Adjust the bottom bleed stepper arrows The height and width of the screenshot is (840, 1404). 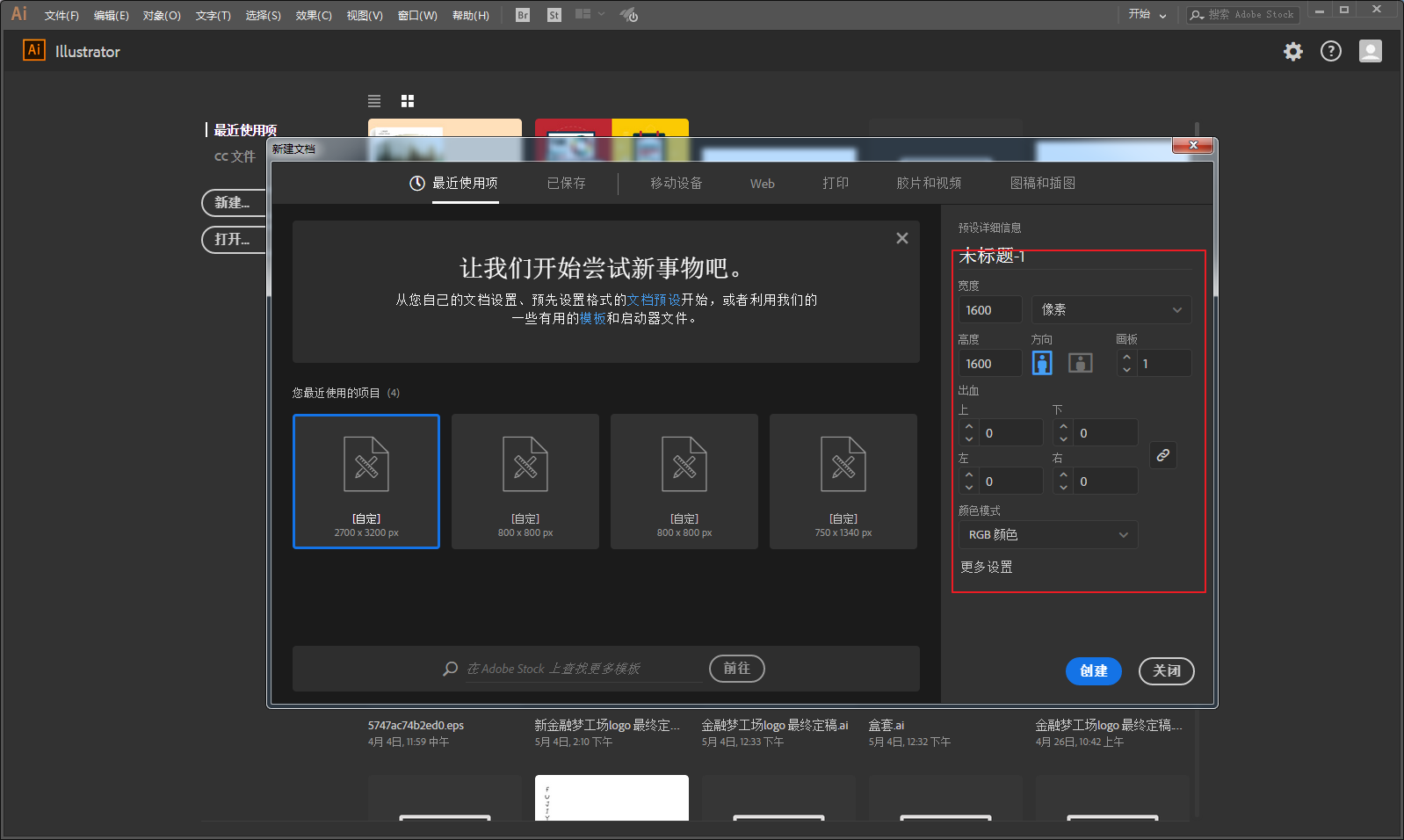[x=1064, y=432]
